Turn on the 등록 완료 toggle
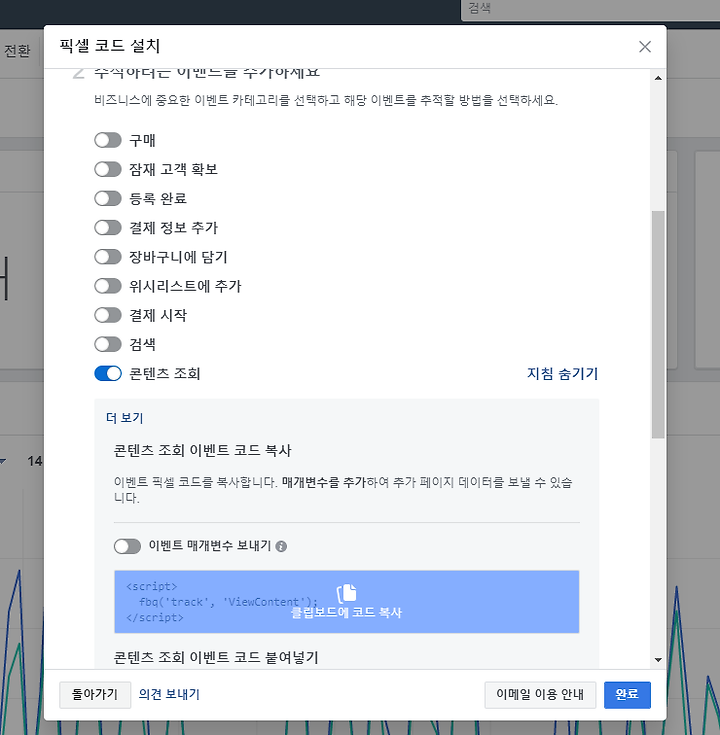 pos(108,198)
